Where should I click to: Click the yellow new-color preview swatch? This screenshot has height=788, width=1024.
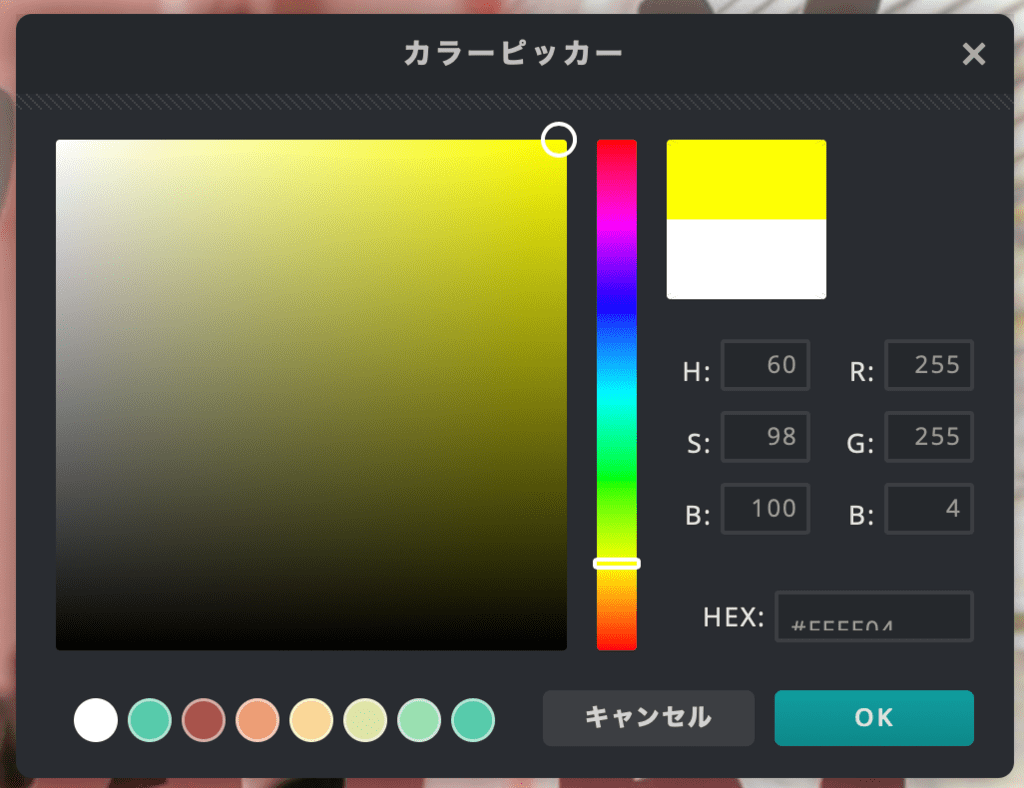point(746,180)
